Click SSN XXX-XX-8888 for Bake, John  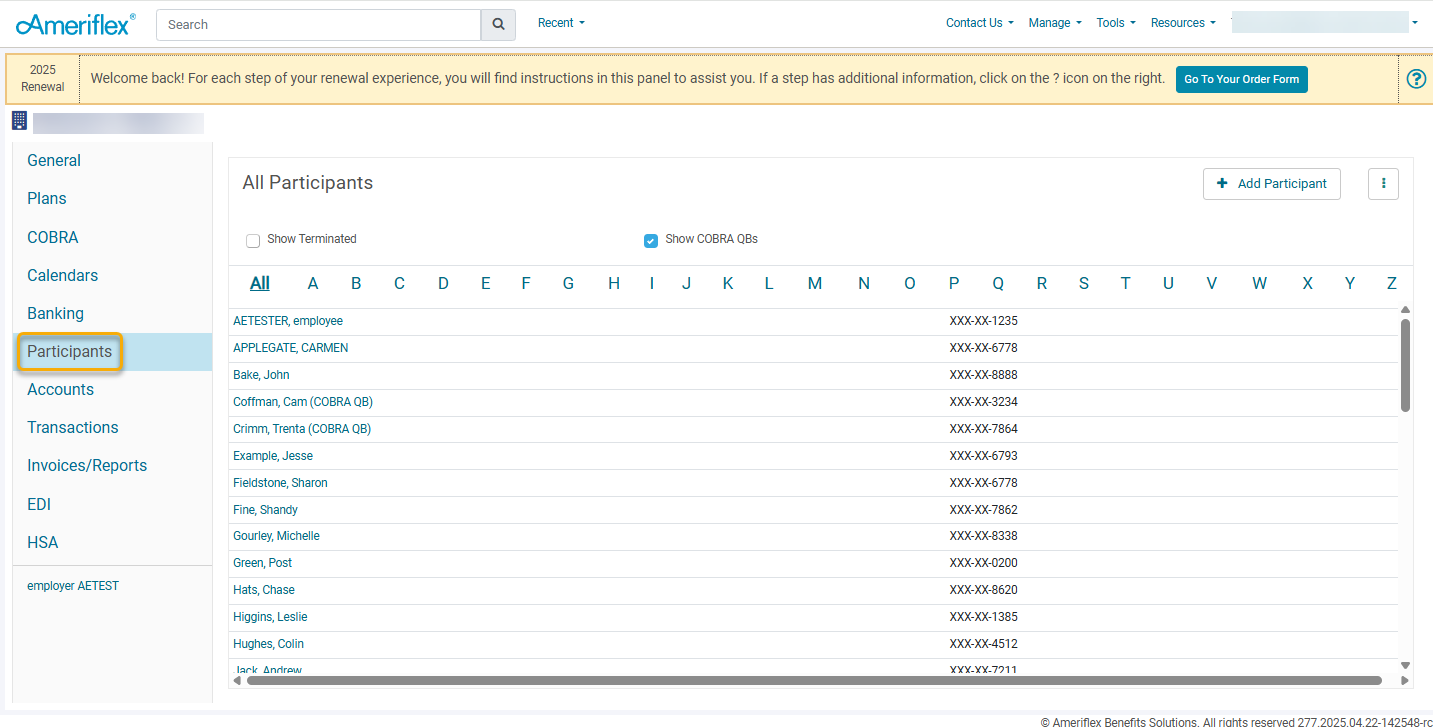984,375
